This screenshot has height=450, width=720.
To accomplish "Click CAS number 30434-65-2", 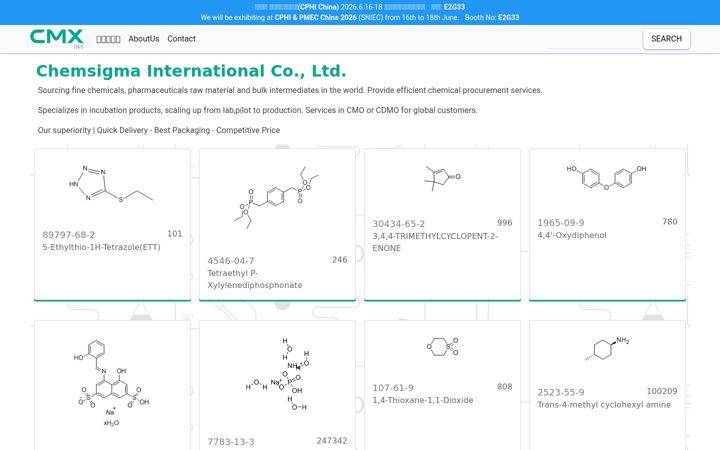I will tap(399, 224).
